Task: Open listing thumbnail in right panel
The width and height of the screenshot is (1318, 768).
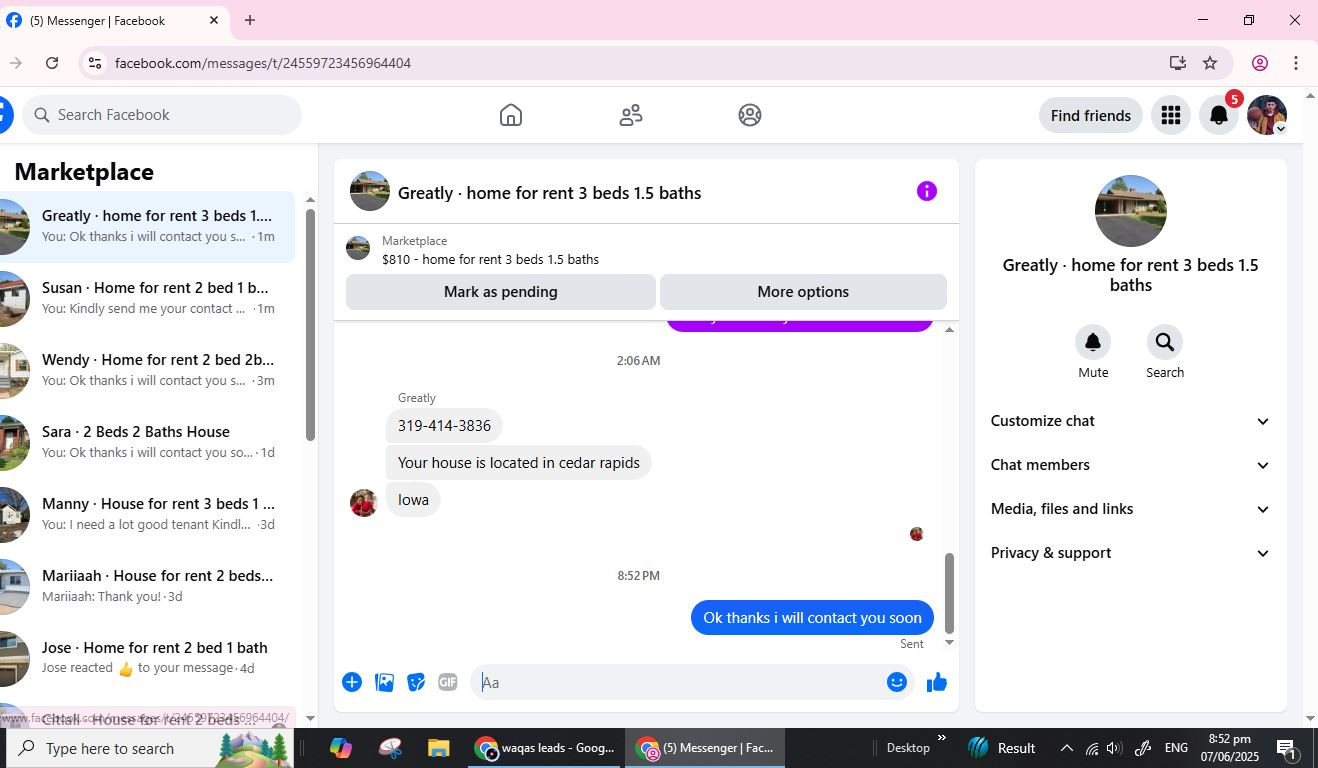Action: pyautogui.click(x=1131, y=211)
